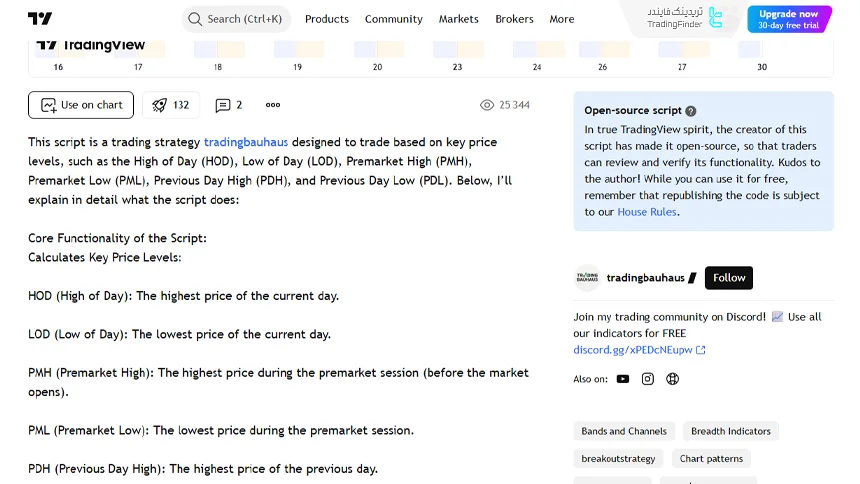This screenshot has height=484, width=860.
Task: Click the help icon beside Open-source script
Action: (691, 111)
